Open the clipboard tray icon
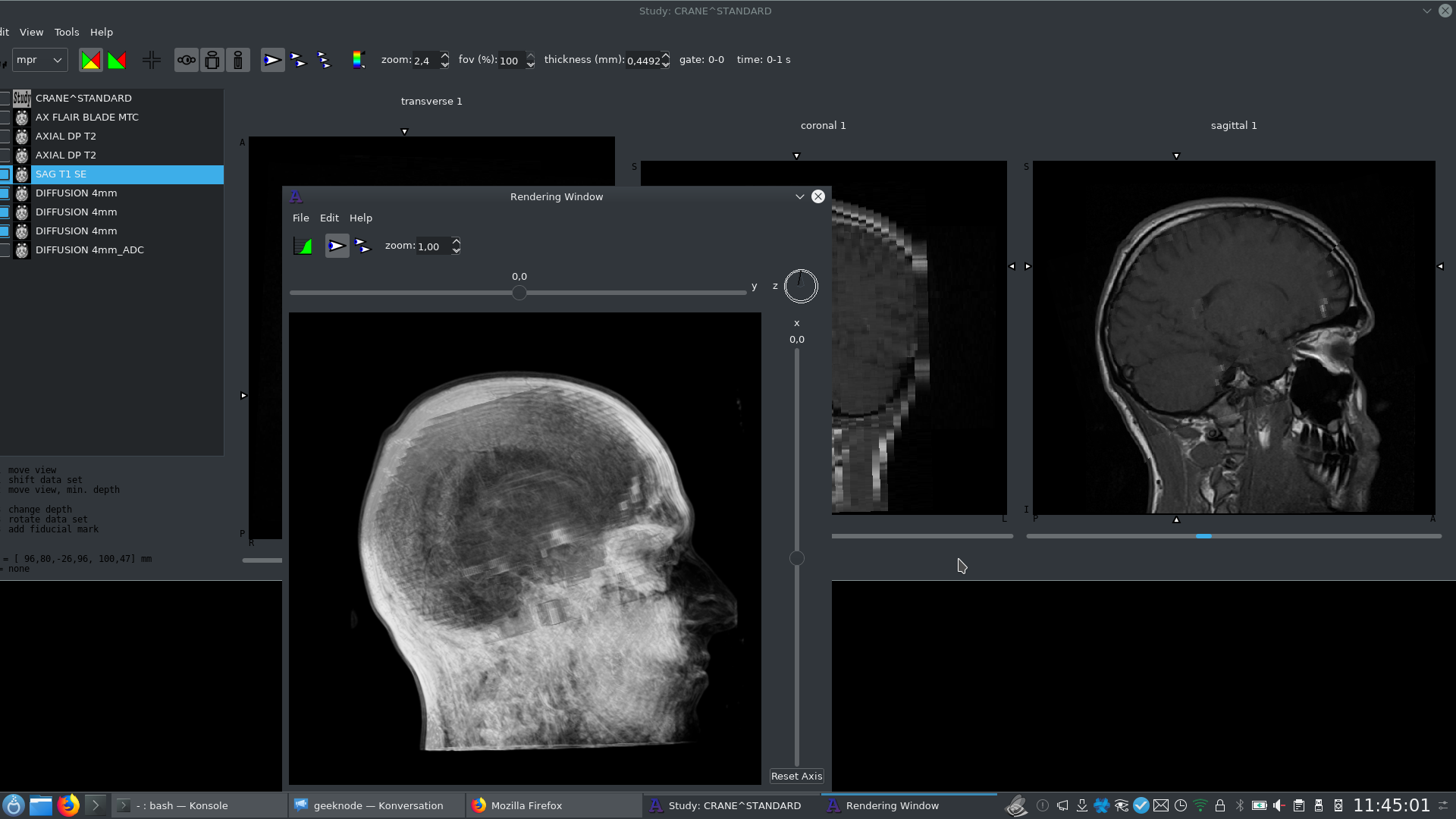 pyautogui.click(x=1299, y=805)
